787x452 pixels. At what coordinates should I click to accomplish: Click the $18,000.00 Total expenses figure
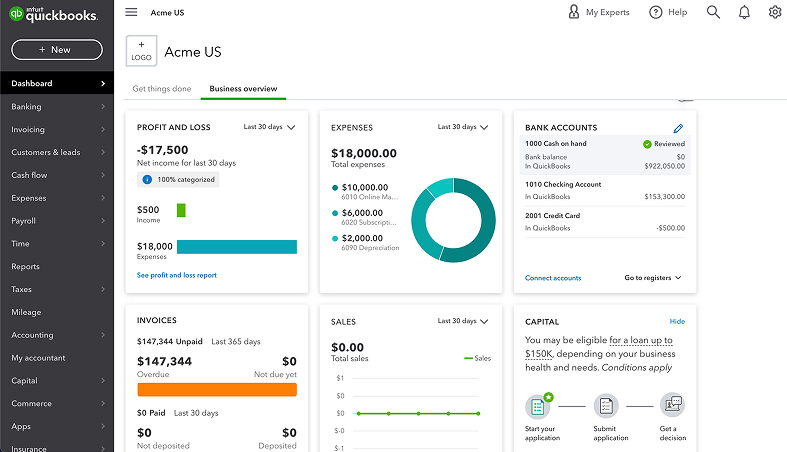[x=364, y=153]
